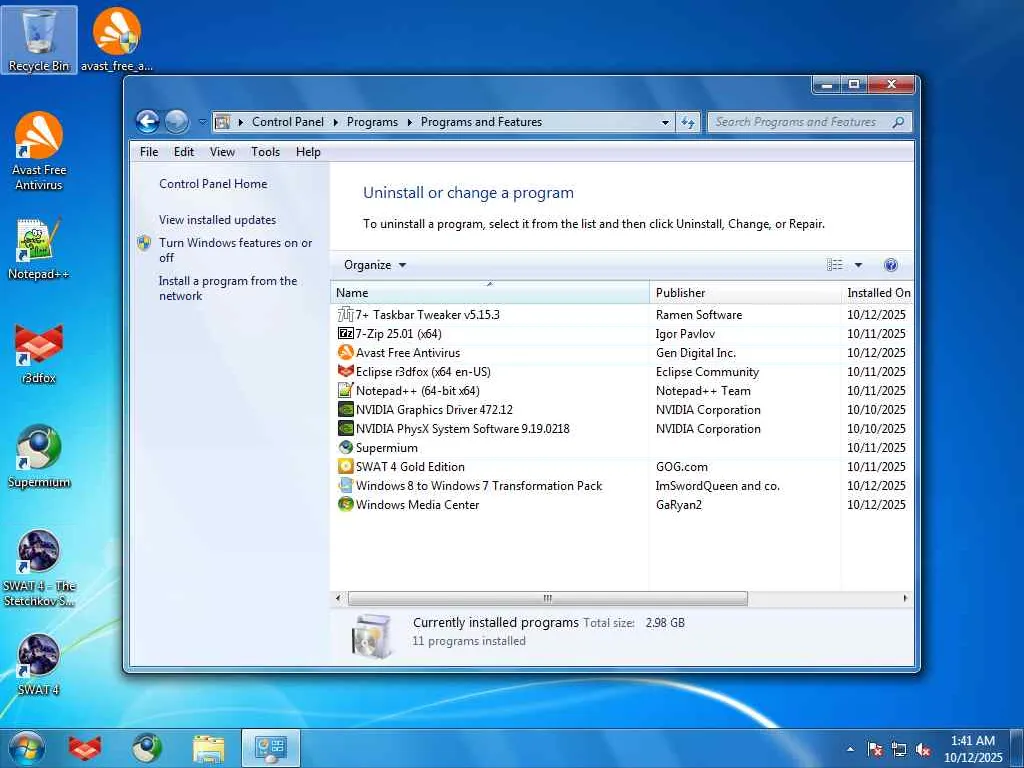Click Install a program from the network

tap(228, 288)
